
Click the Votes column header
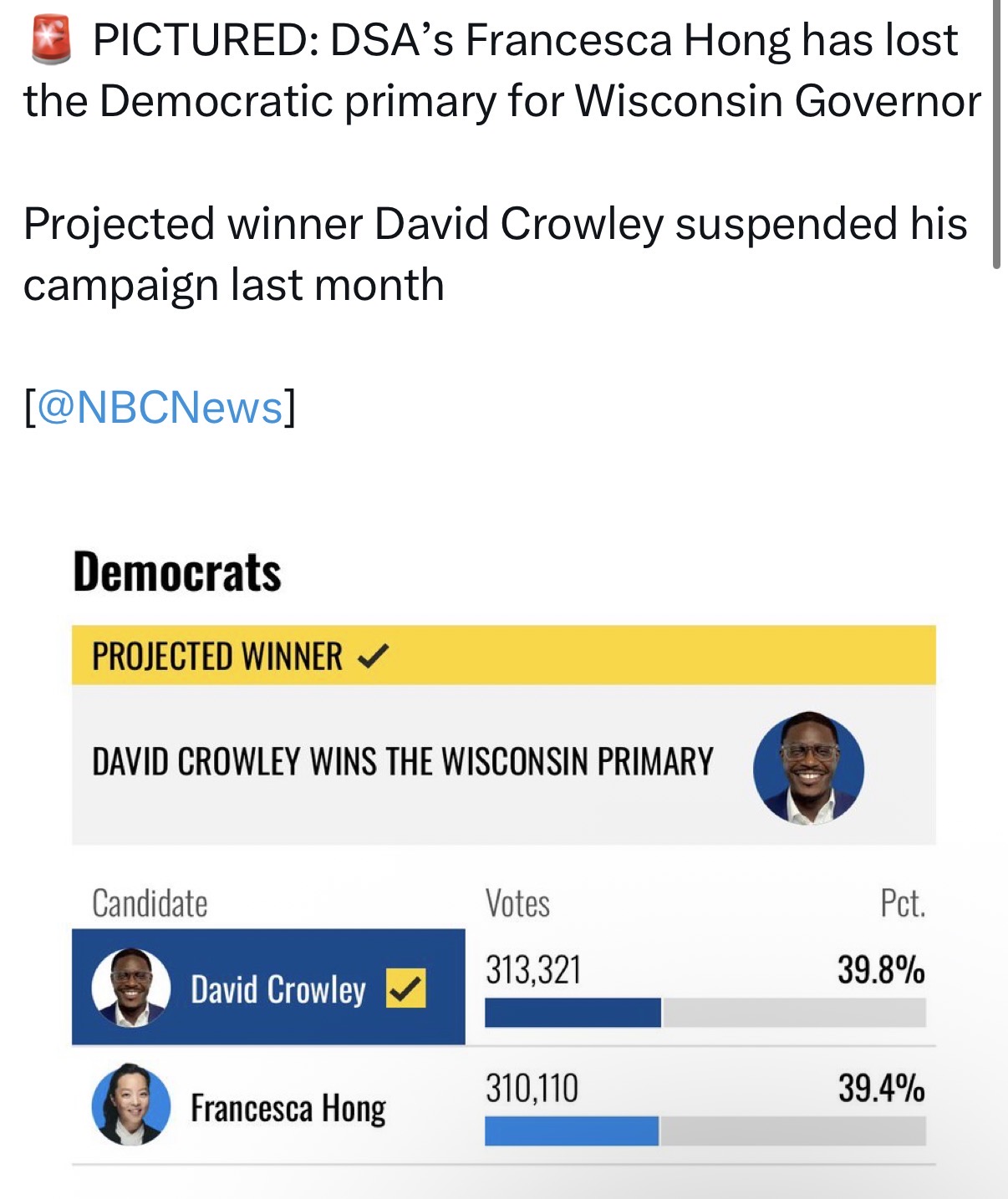[x=517, y=903]
